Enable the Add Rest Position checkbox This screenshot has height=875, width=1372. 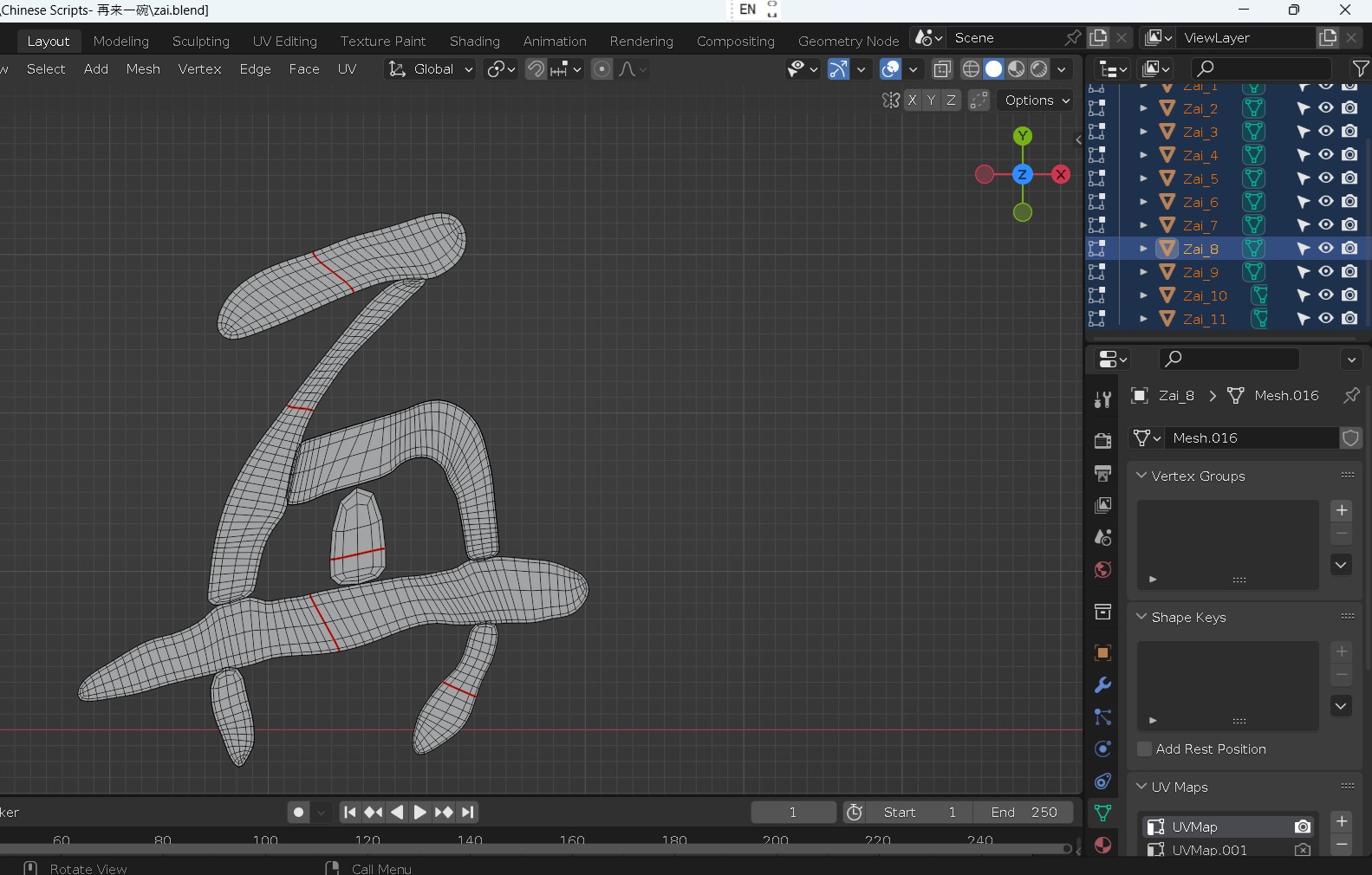[1145, 749]
